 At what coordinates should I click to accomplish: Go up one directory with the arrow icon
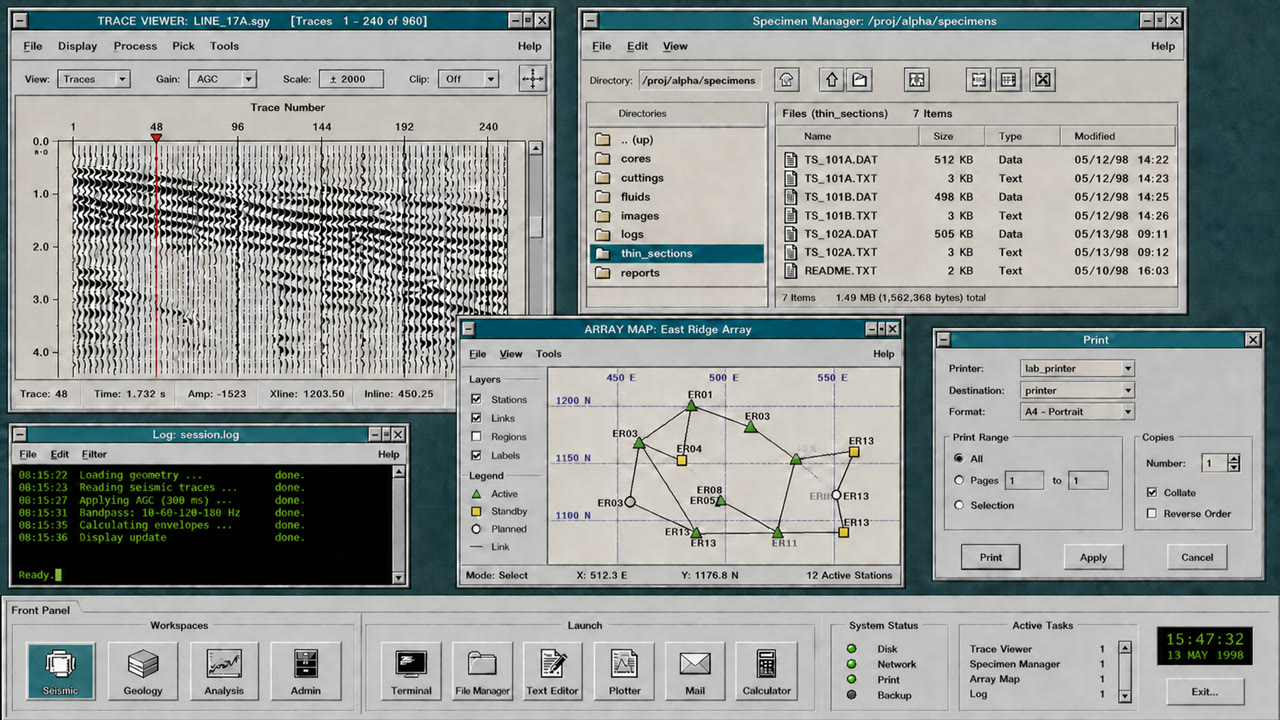click(830, 80)
